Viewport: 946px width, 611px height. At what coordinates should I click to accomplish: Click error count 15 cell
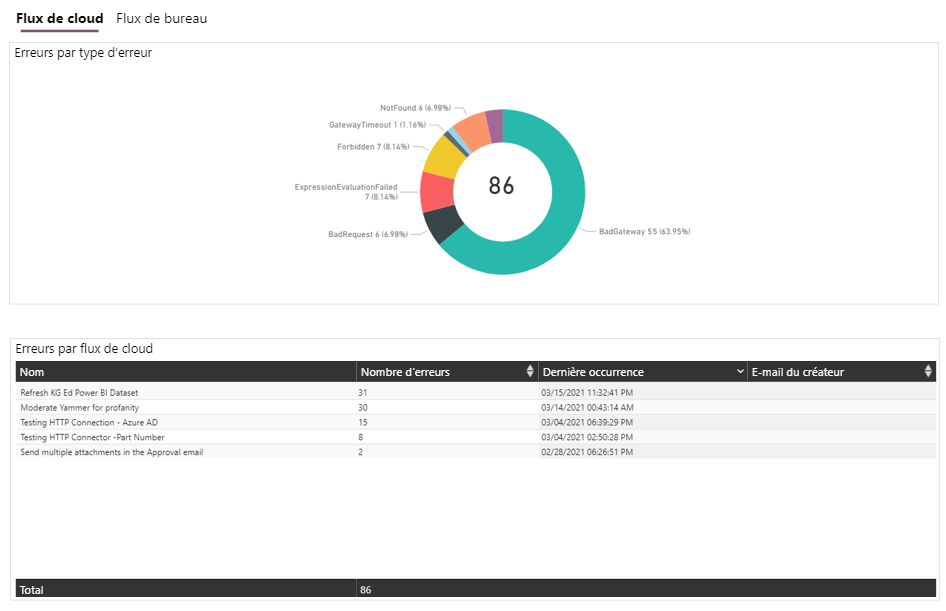(363, 422)
